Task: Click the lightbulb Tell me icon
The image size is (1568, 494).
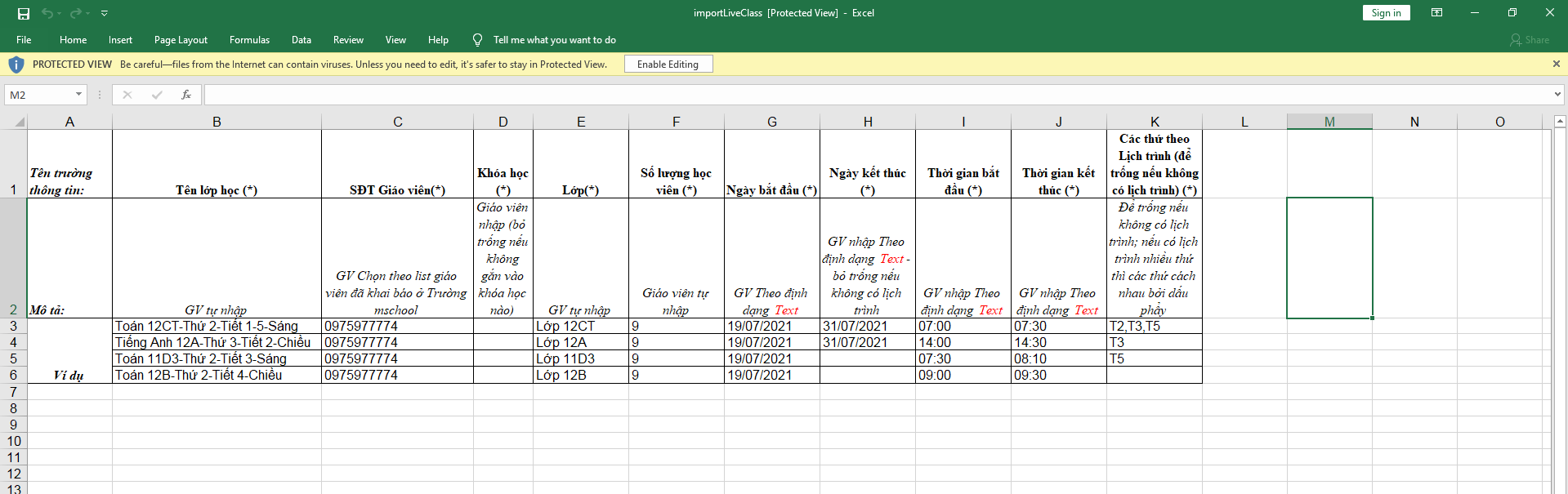Action: click(x=477, y=39)
